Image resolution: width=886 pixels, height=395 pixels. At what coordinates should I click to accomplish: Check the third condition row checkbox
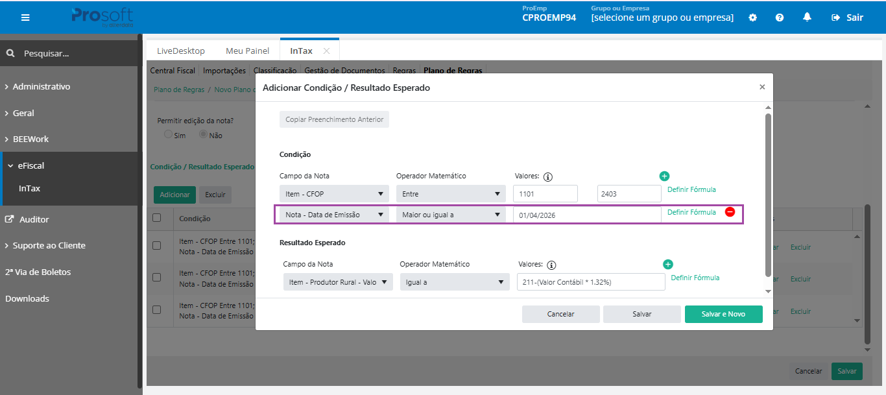(157, 310)
